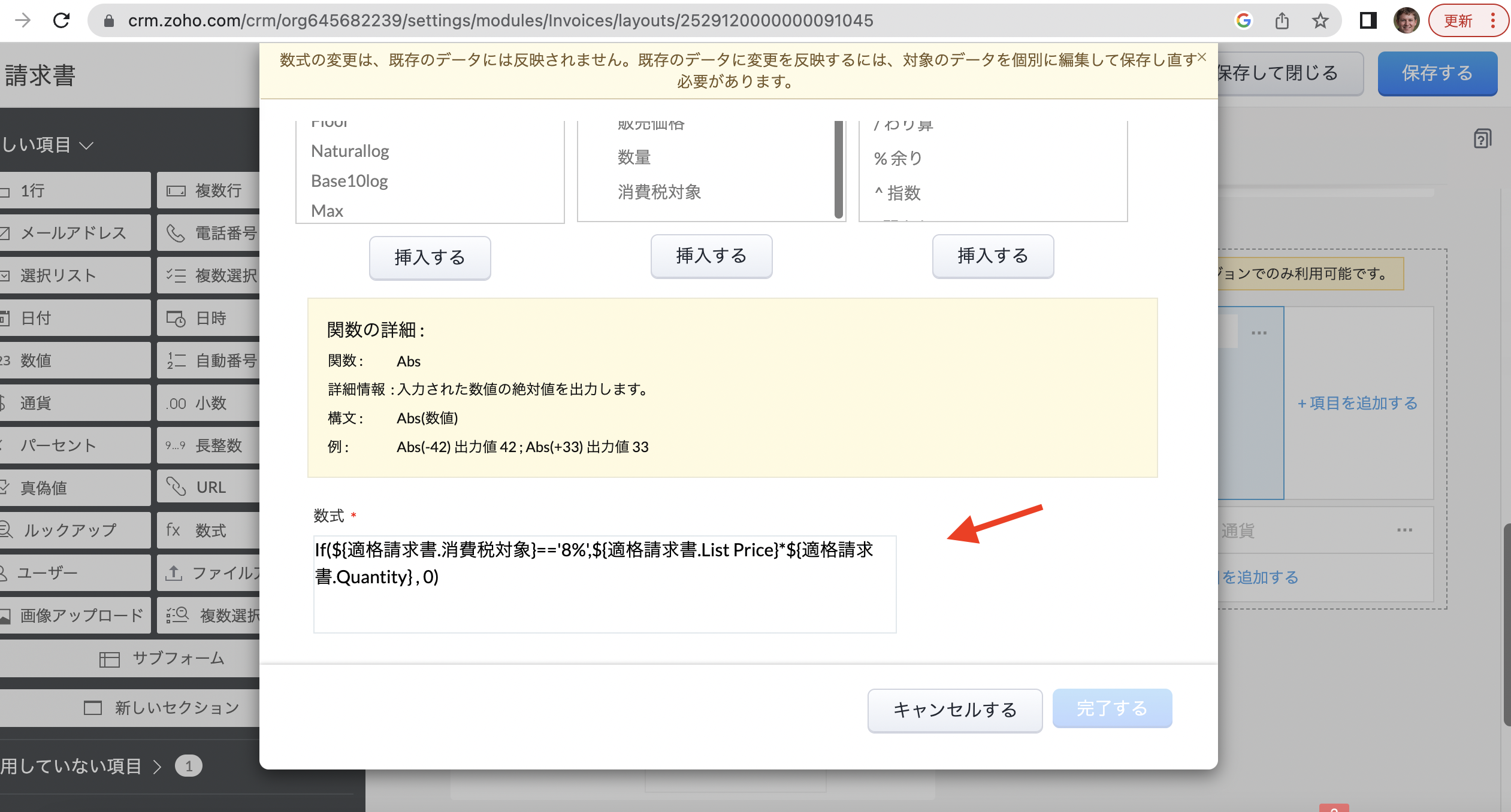
Task: Click 挿入する under the operators list
Action: point(992,256)
